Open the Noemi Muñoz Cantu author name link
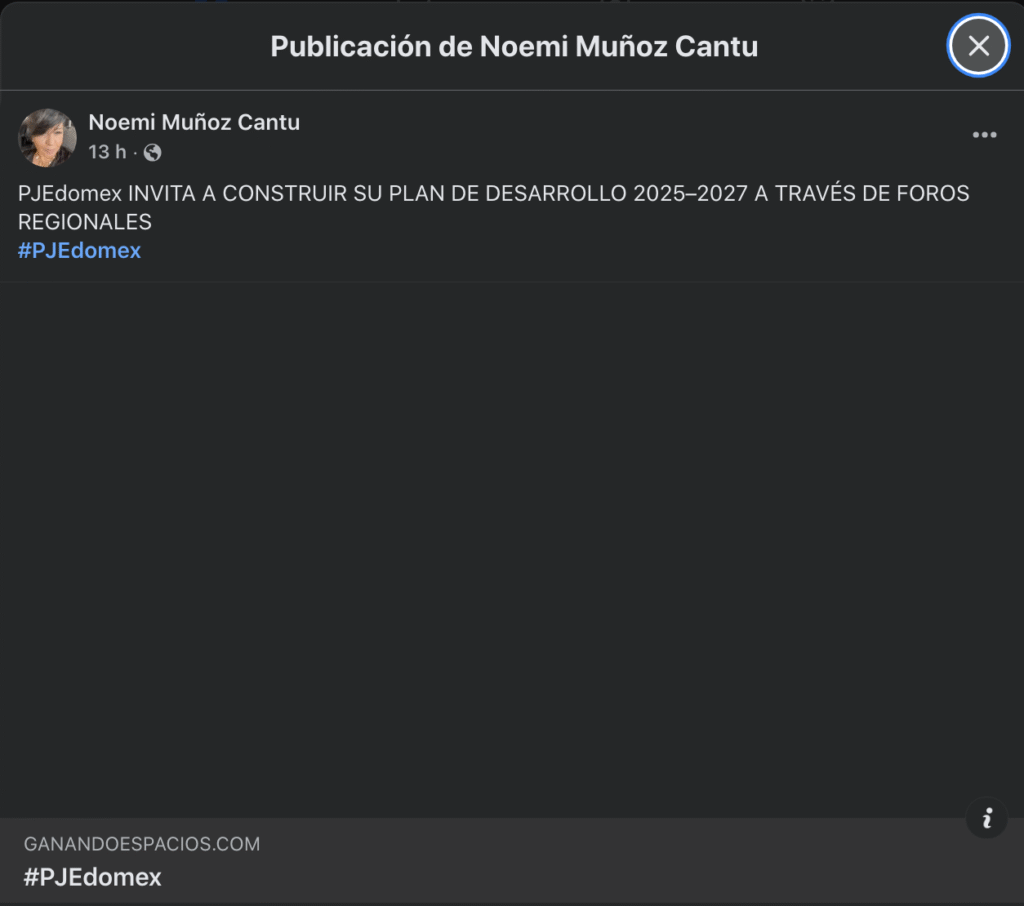 coord(194,122)
